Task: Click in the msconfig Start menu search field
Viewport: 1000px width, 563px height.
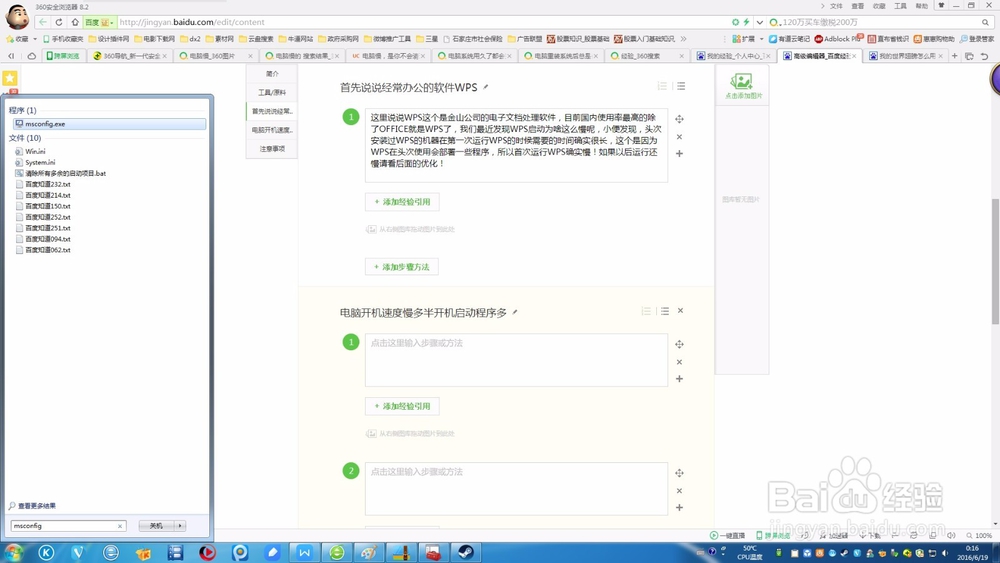Action: (x=64, y=526)
